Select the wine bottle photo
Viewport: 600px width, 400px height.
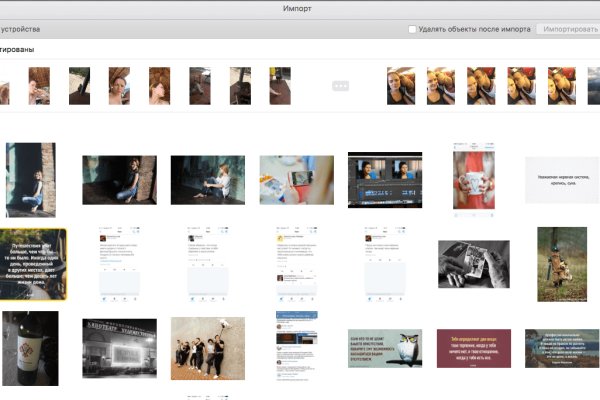coord(30,348)
